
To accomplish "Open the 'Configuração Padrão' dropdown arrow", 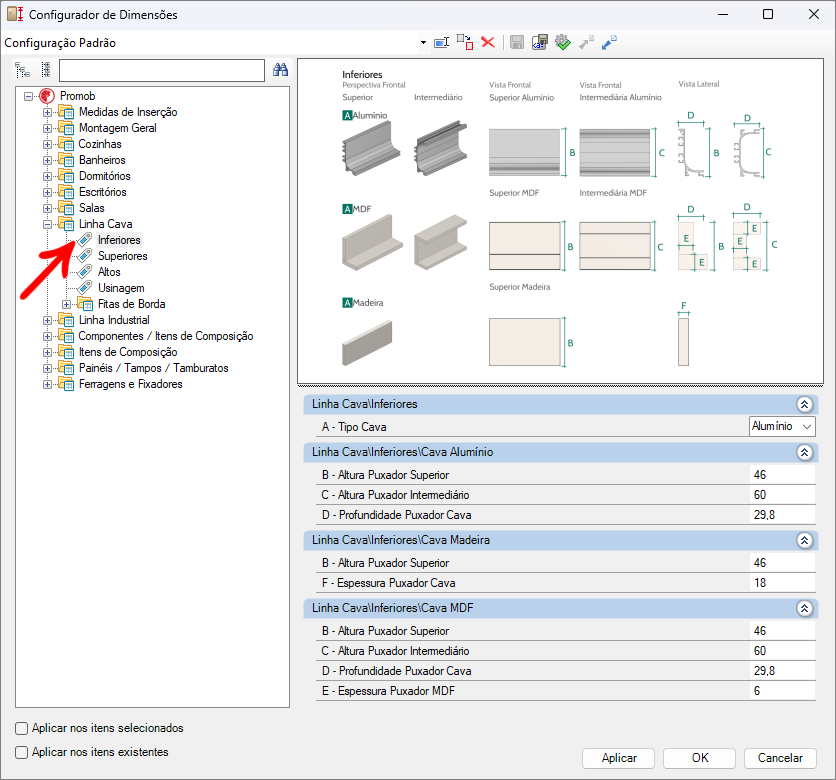I will click(x=423, y=43).
